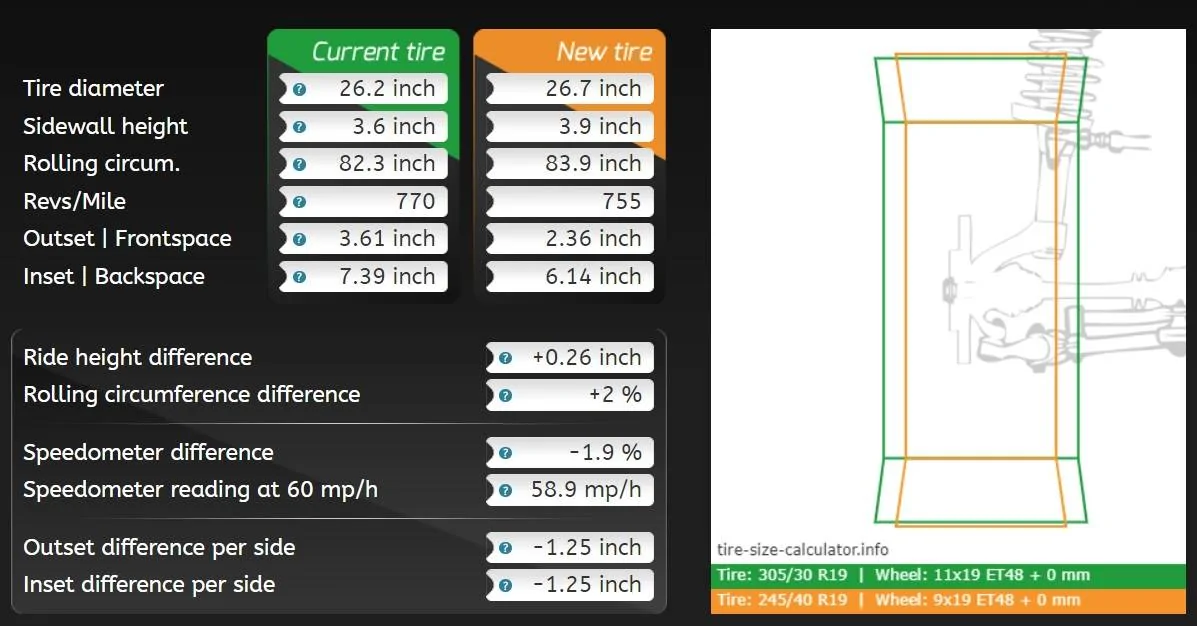Click the help icon beside Sidewall height value

[299, 127]
